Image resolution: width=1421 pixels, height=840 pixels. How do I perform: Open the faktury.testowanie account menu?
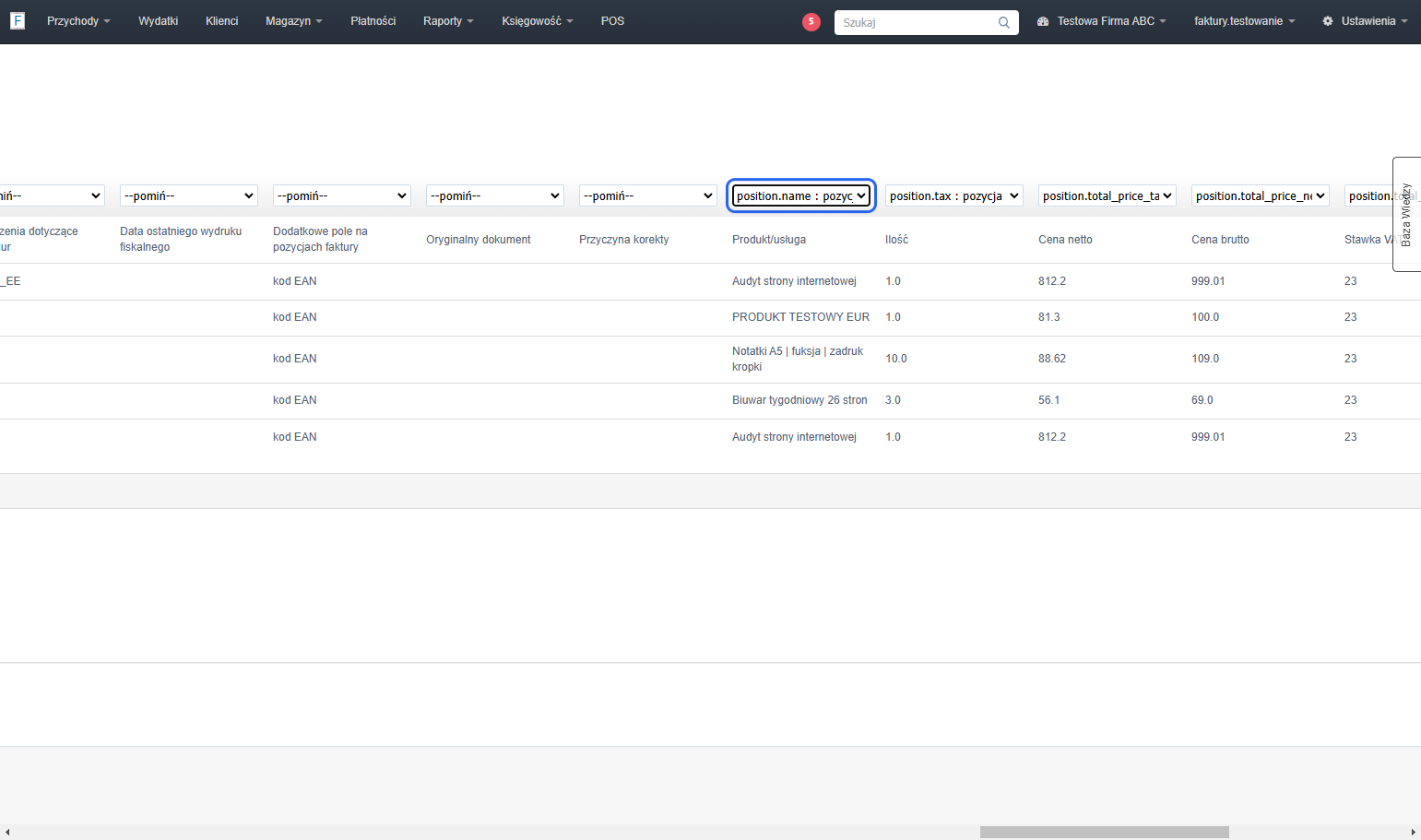tap(1245, 21)
